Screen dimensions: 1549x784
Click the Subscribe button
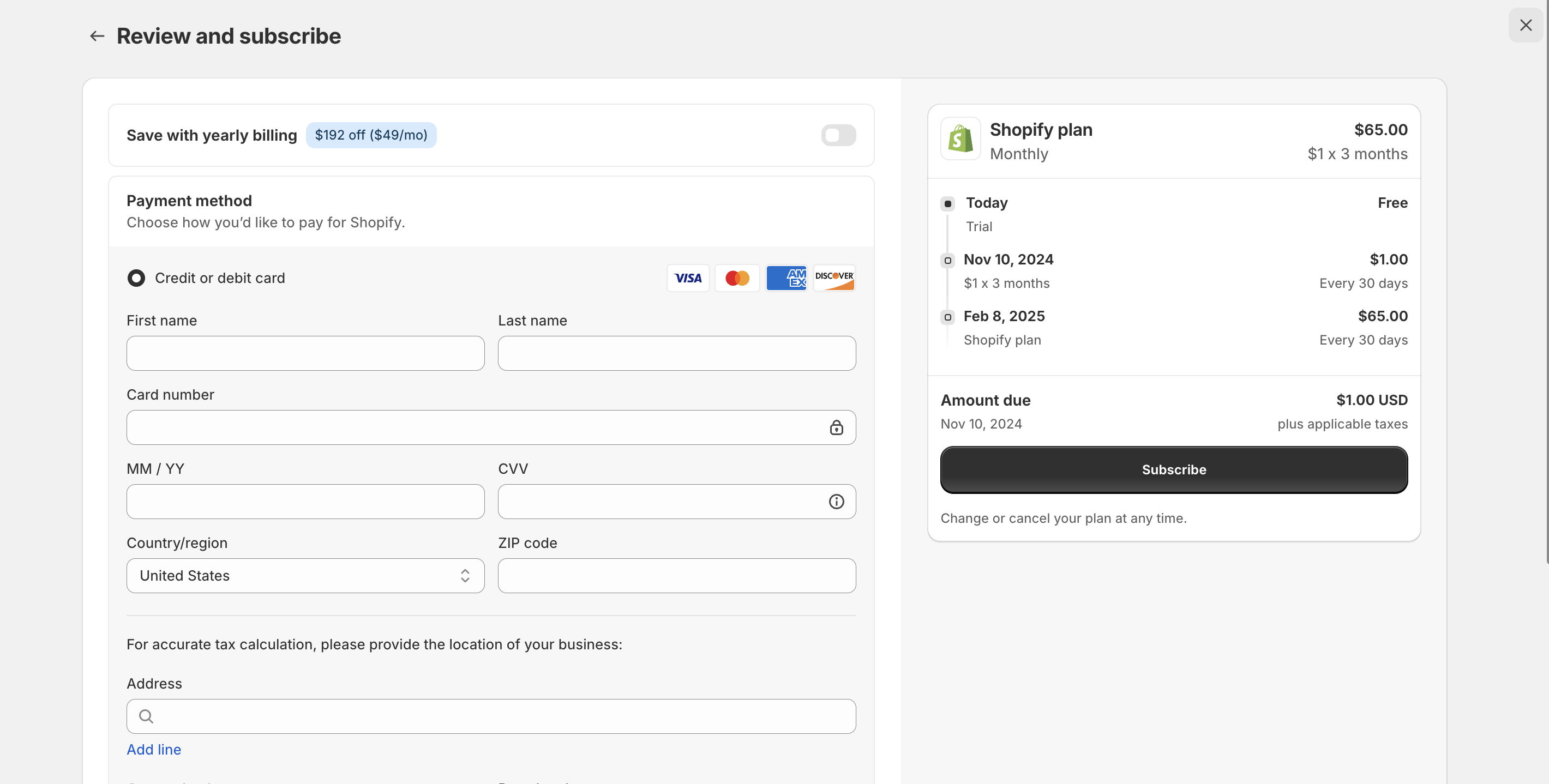point(1174,469)
